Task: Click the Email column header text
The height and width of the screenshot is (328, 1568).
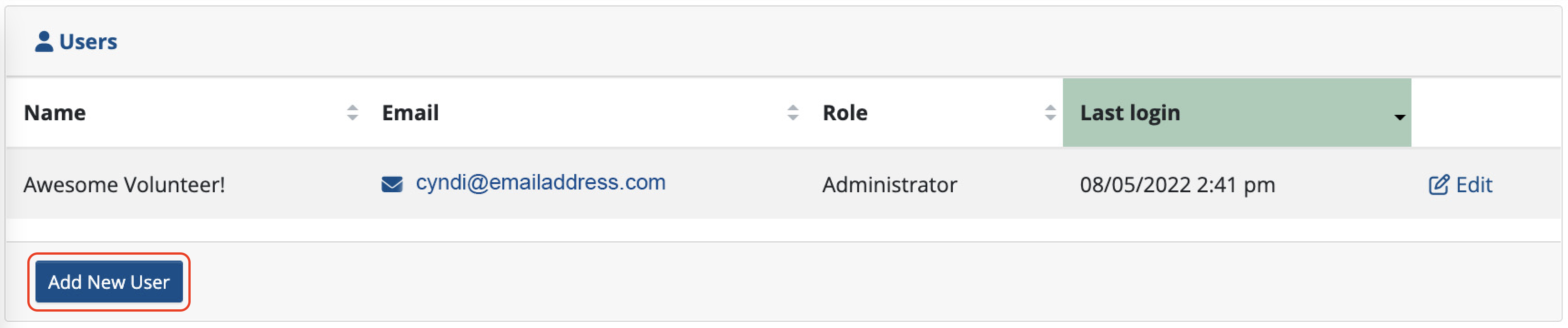Action: [x=410, y=113]
